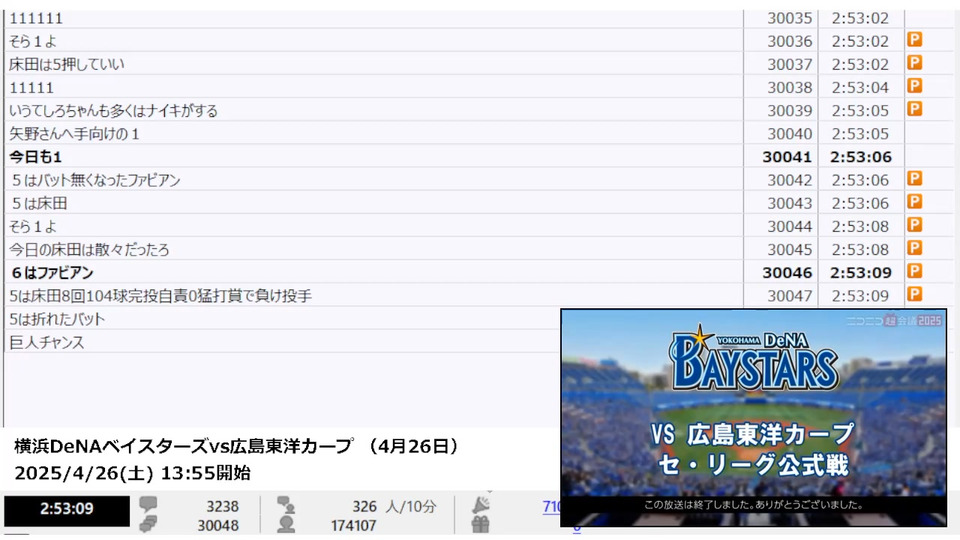The width and height of the screenshot is (960, 540).
Task: Click comment number 30035
Action: 789,18
